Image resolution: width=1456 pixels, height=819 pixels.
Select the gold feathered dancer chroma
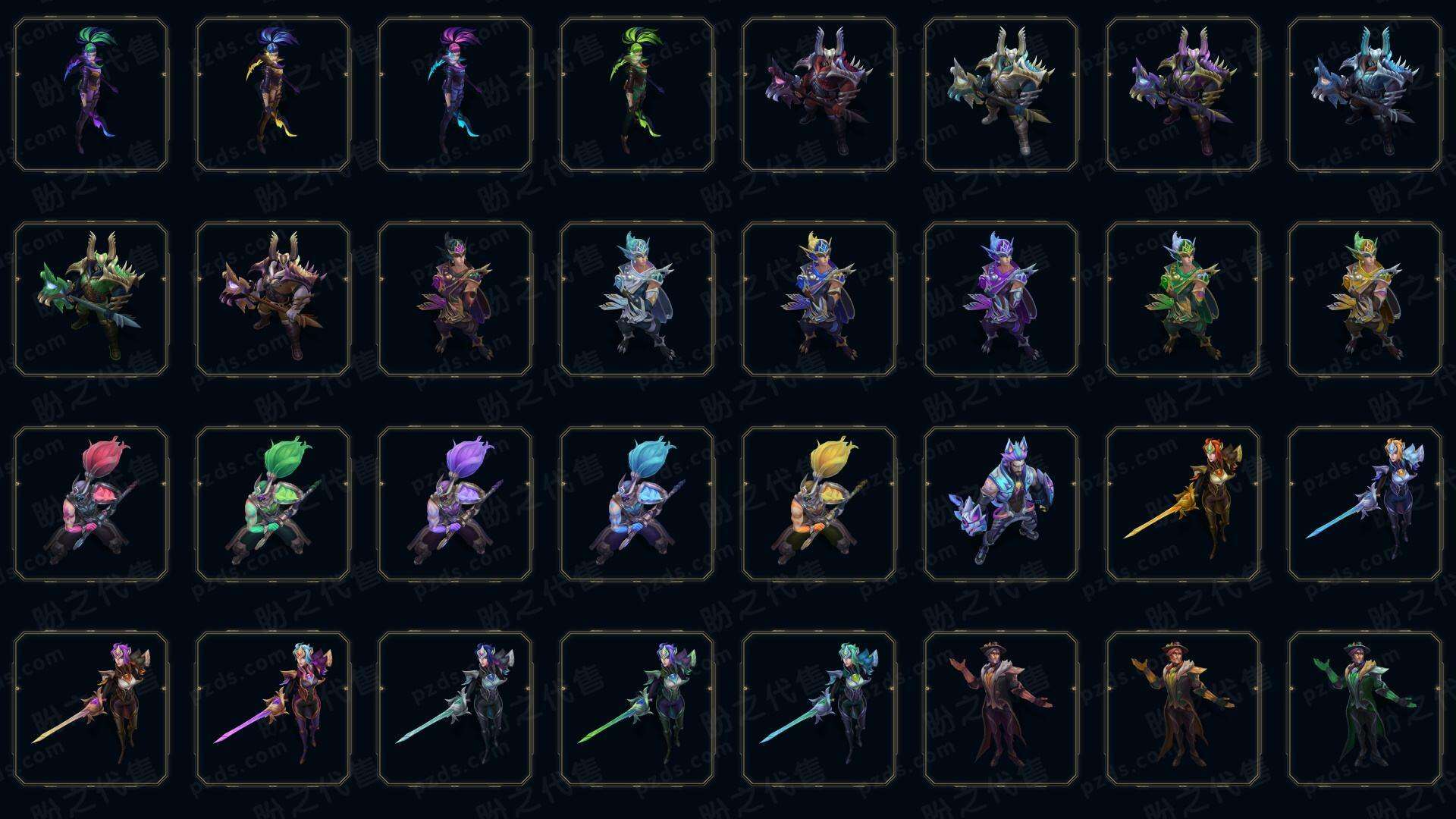1365,299
